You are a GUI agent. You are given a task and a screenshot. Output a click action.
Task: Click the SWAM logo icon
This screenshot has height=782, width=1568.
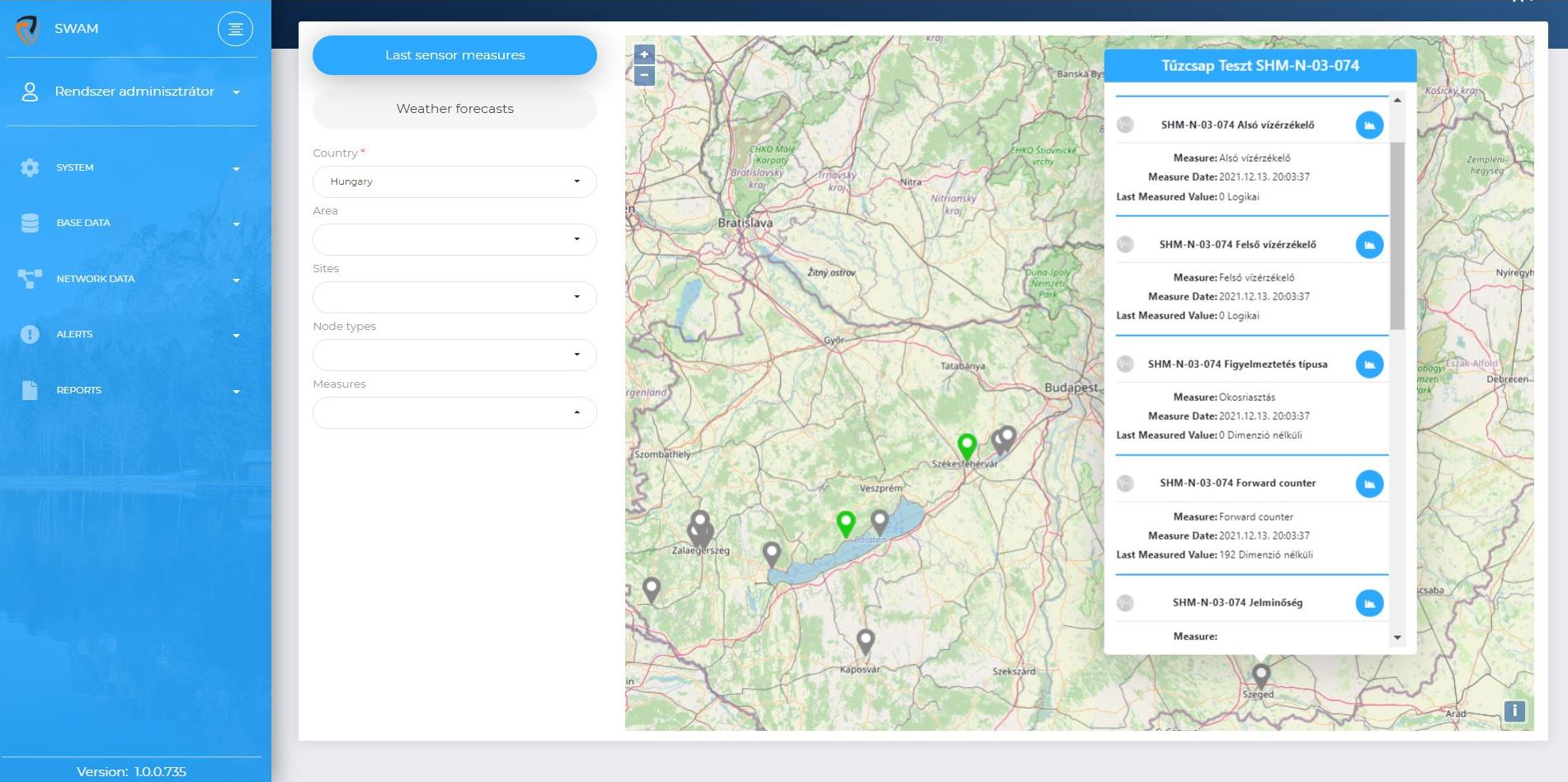27,29
